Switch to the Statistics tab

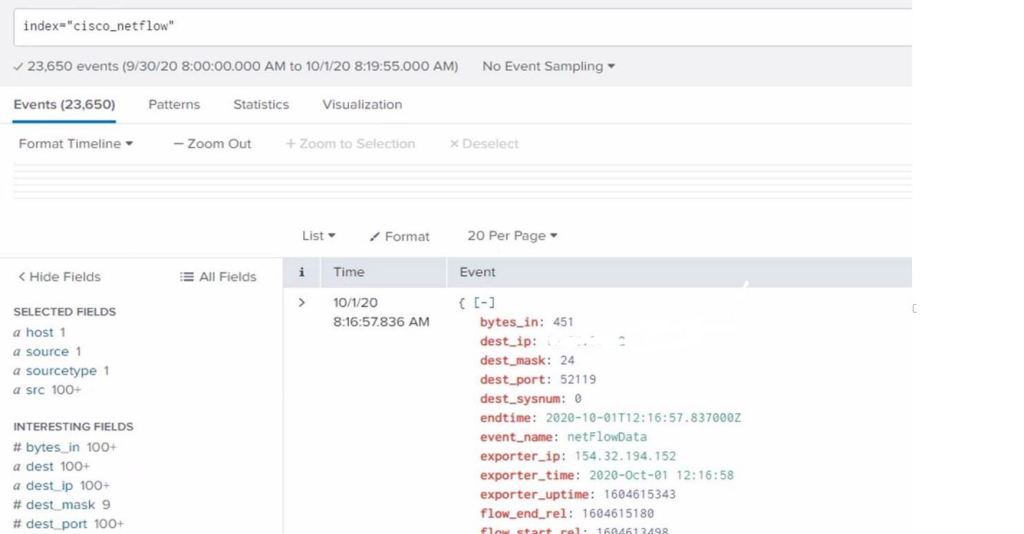(261, 105)
